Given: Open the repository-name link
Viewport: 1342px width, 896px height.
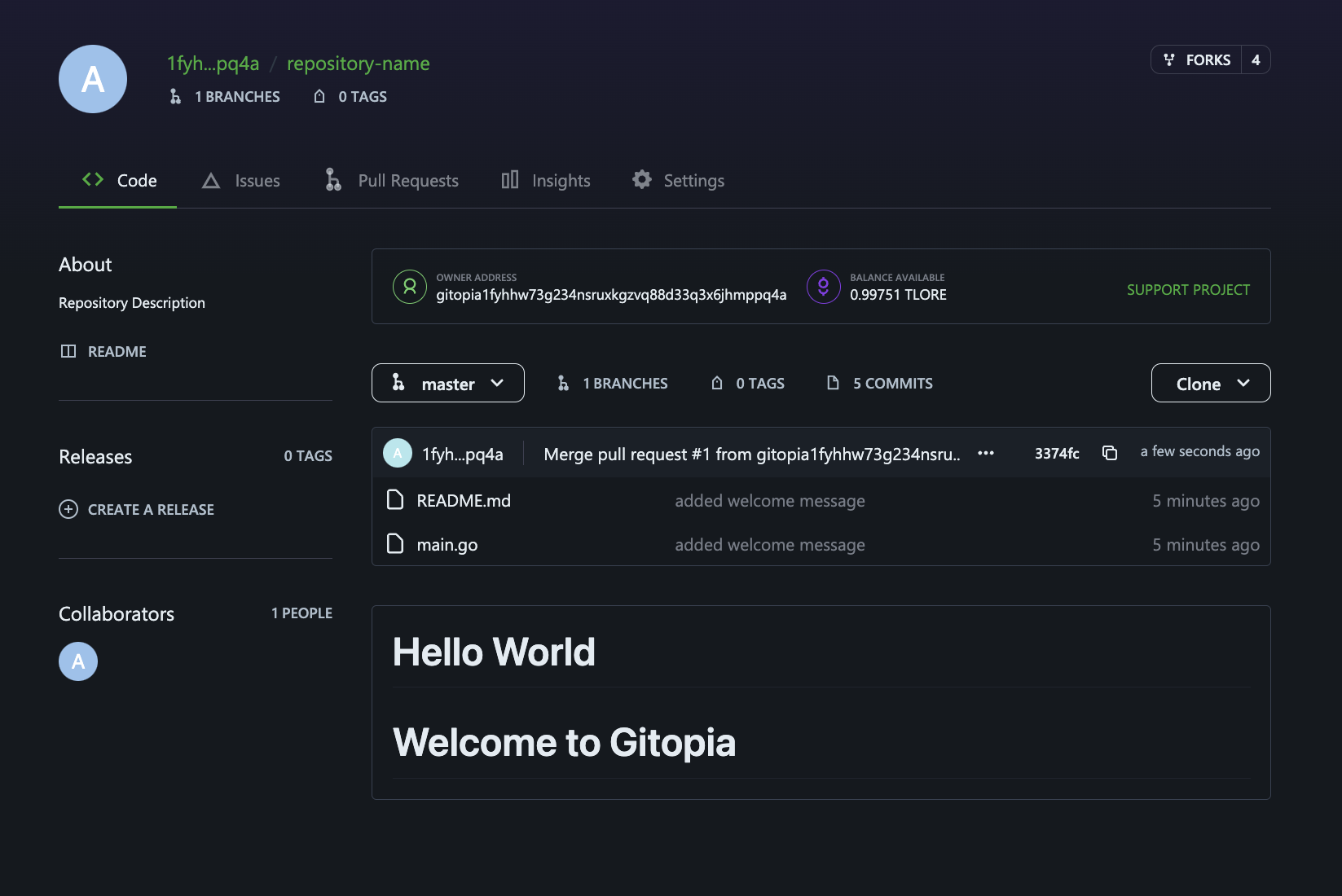Looking at the screenshot, I should coord(359,64).
